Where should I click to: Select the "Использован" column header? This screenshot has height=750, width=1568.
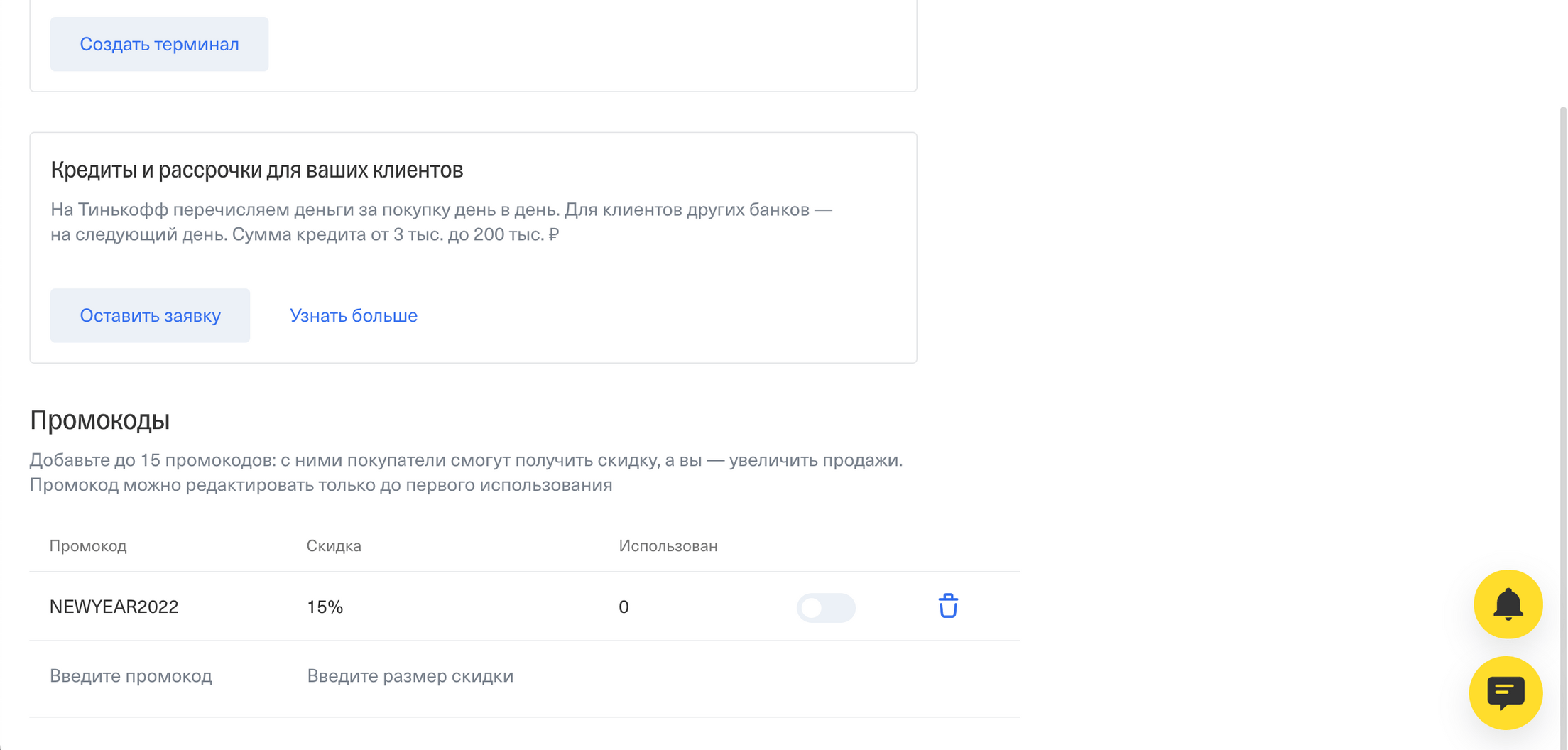point(668,545)
